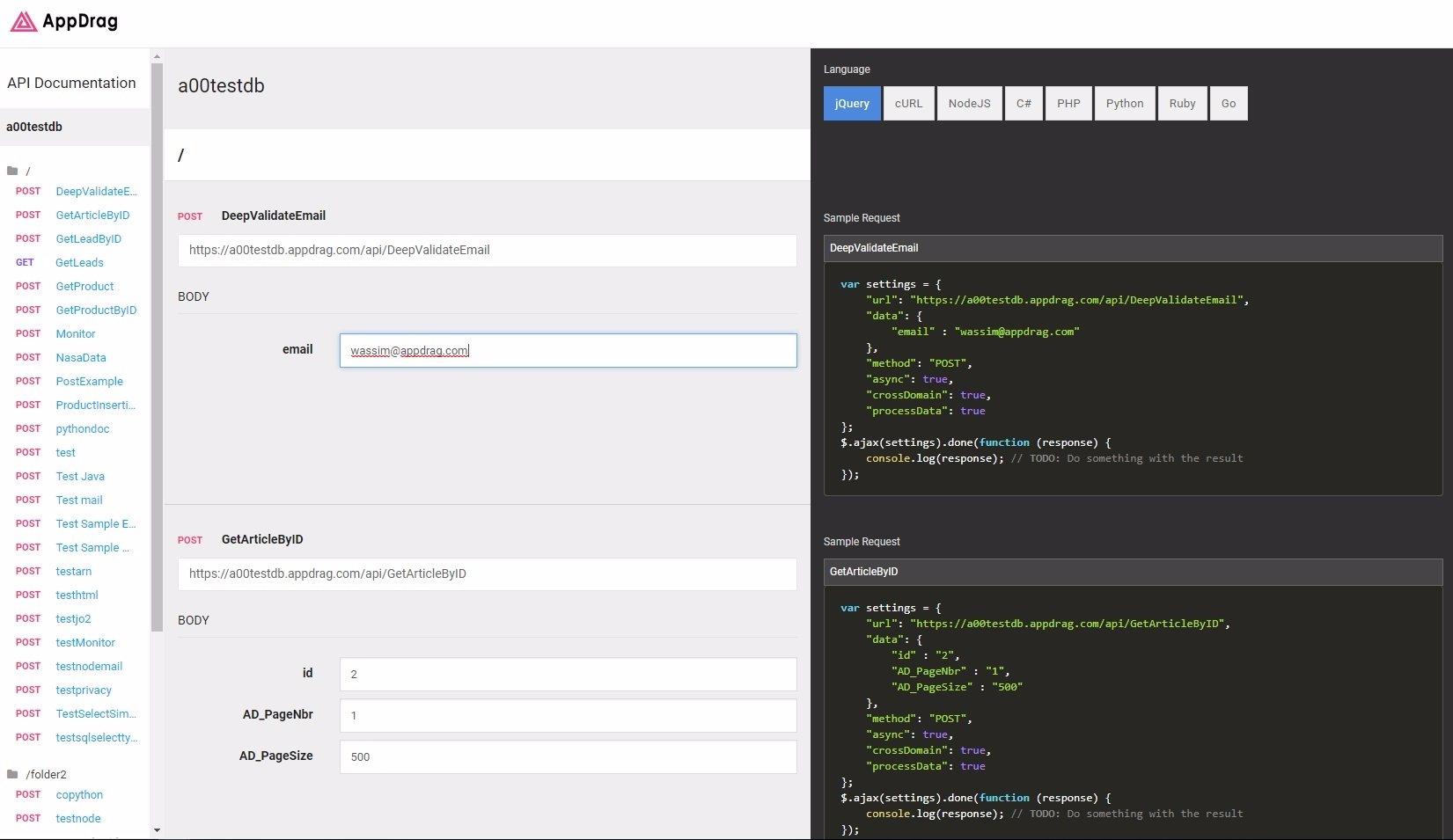Open GetProduct endpoint in sidebar
The image size is (1453, 840).
(84, 286)
